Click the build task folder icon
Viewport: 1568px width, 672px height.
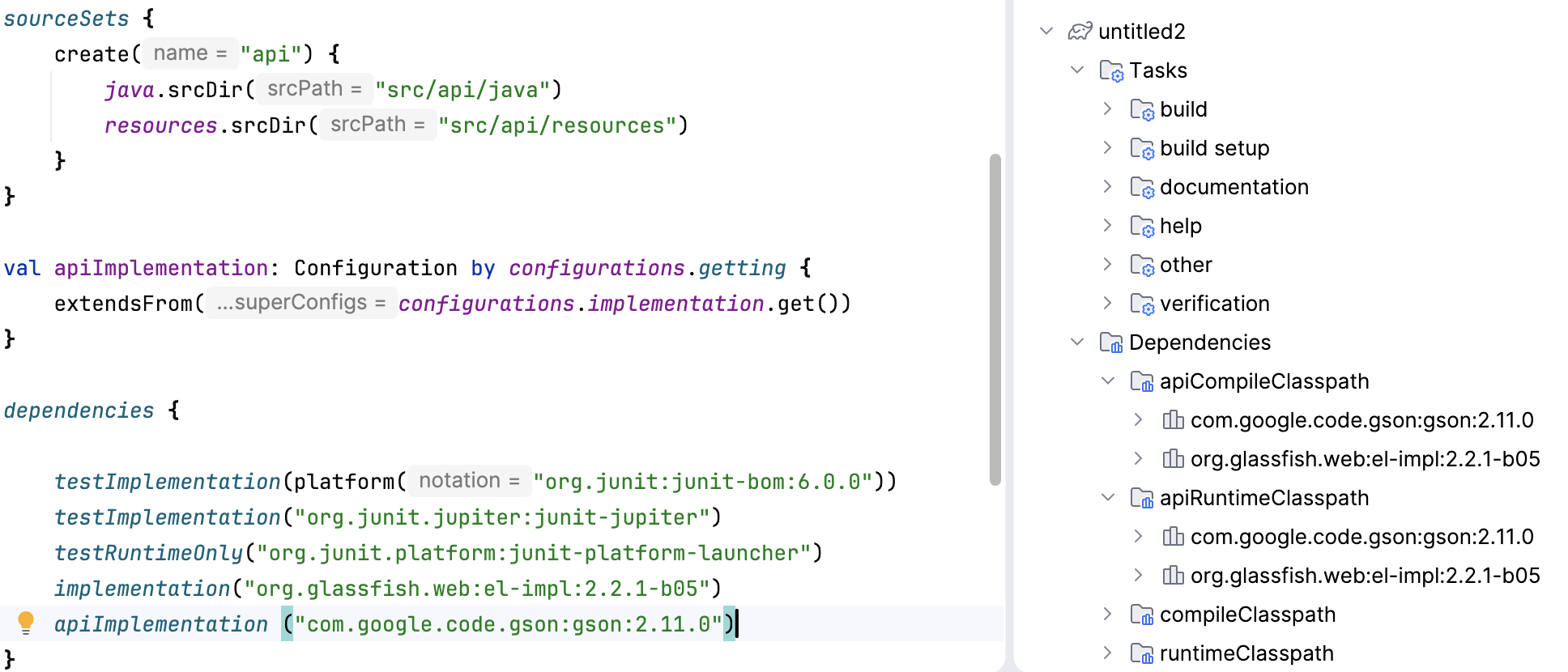click(1142, 109)
